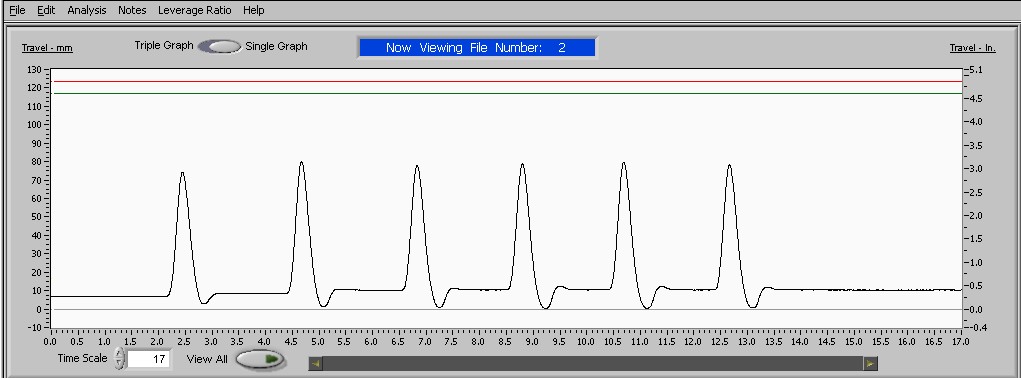Open the Edit menu
Image resolution: width=1021 pixels, height=378 pixels.
point(46,10)
